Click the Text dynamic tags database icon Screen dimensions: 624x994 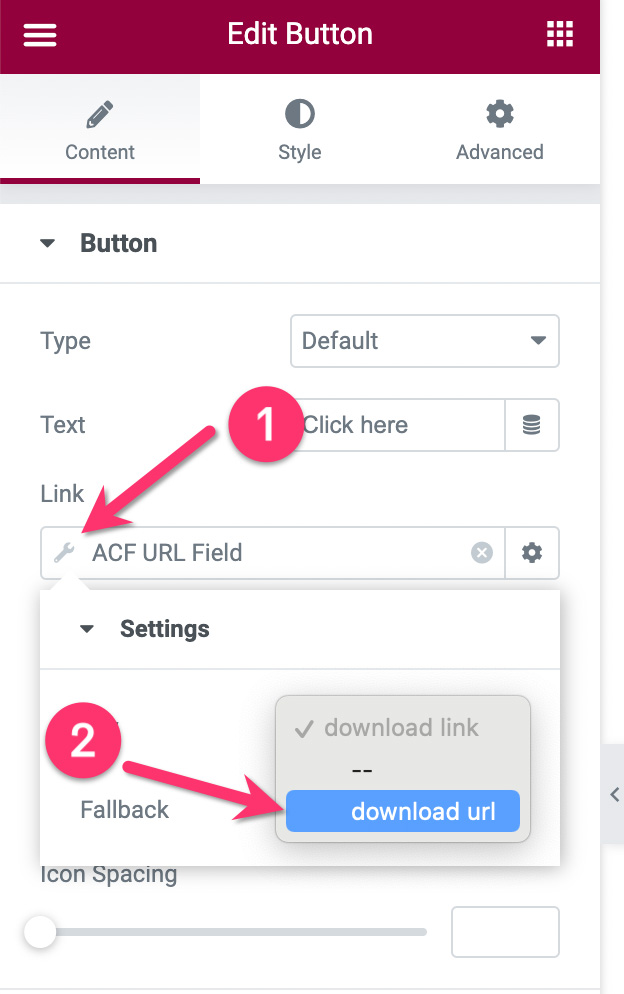[x=532, y=425]
